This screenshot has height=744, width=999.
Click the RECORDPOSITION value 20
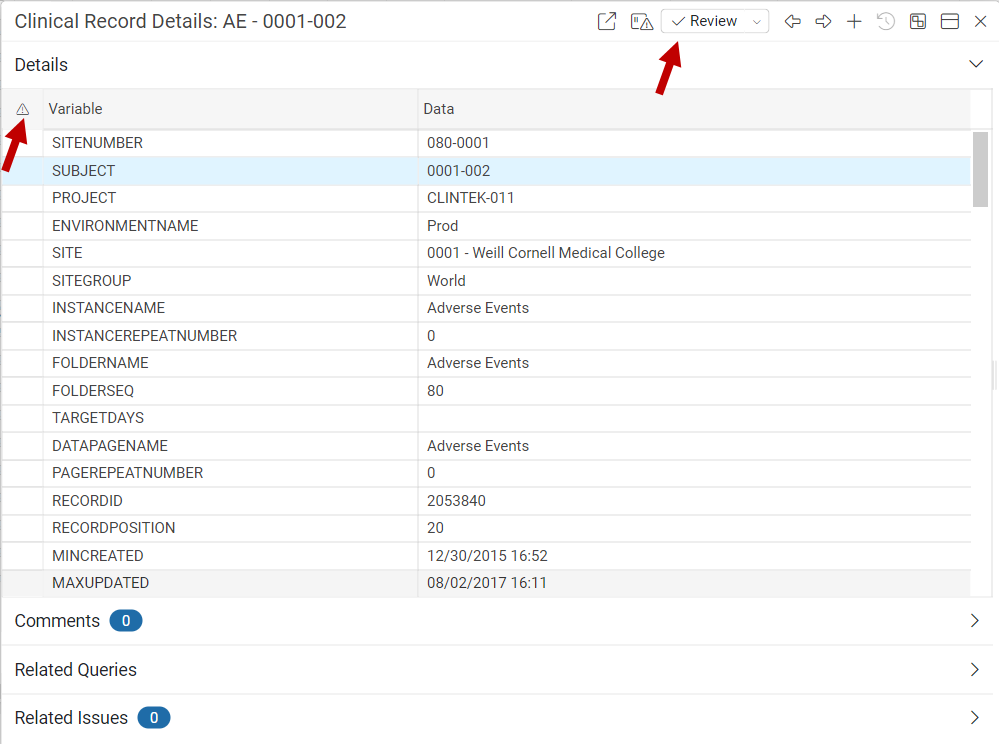(435, 528)
